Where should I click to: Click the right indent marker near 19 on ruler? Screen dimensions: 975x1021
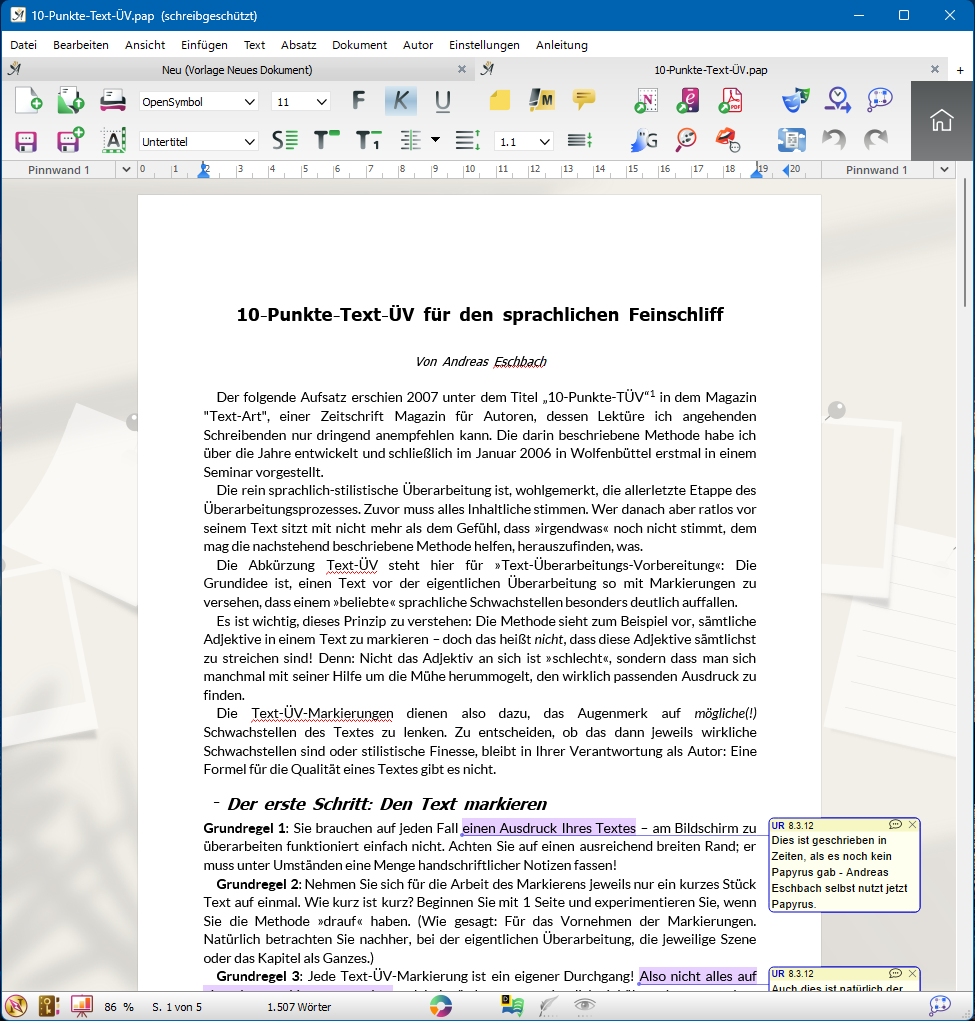coord(757,171)
